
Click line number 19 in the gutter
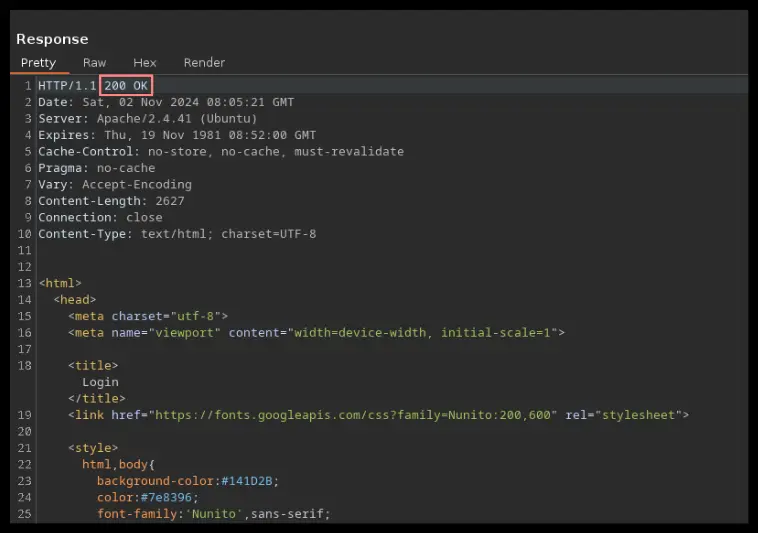(x=25, y=415)
